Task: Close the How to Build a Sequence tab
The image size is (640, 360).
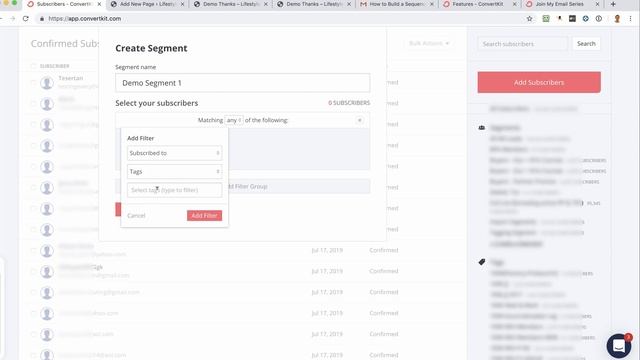Action: click(432, 4)
